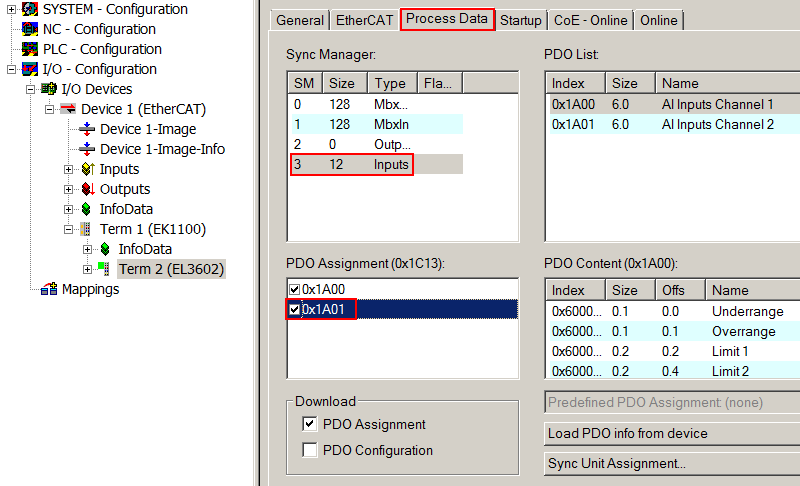Viewport: 800px width, 486px height.
Task: Collapse the Term 1 (EK1100) node
Action: (x=68, y=229)
